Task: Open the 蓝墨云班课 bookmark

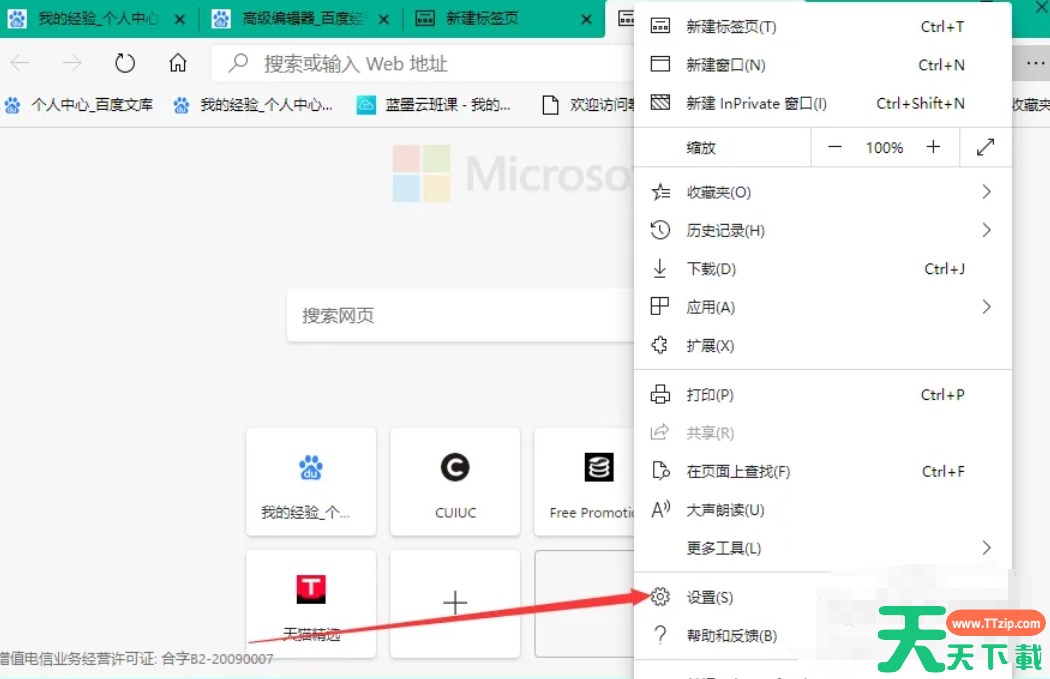Action: [435, 104]
